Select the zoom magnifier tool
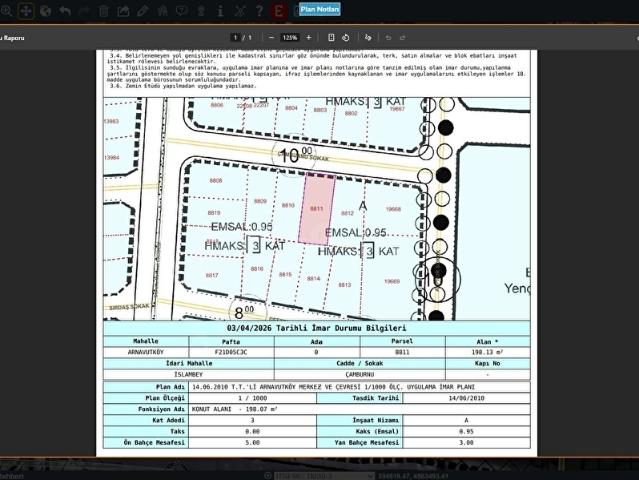Viewport: 639px width, 480px height. [6, 11]
